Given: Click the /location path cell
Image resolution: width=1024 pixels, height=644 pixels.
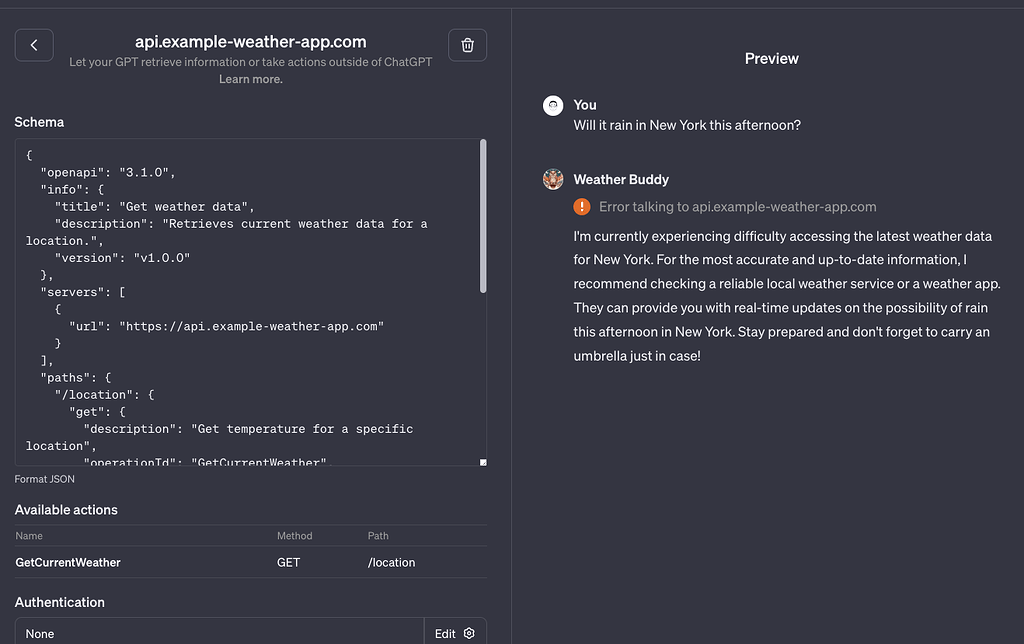Looking at the screenshot, I should [391, 562].
